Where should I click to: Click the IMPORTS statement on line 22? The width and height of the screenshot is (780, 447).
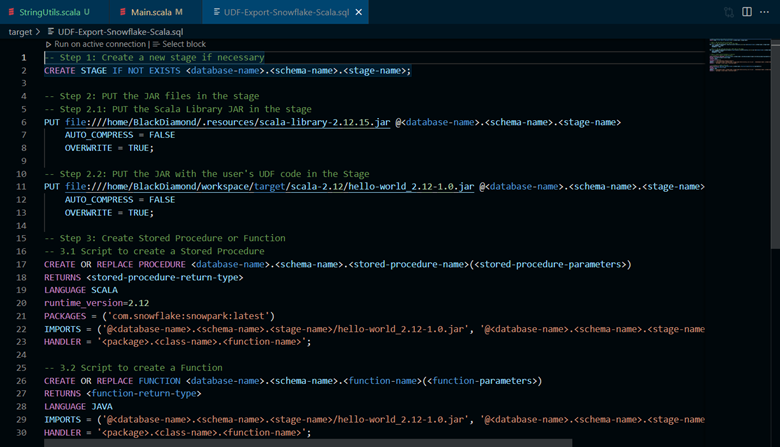point(374,329)
